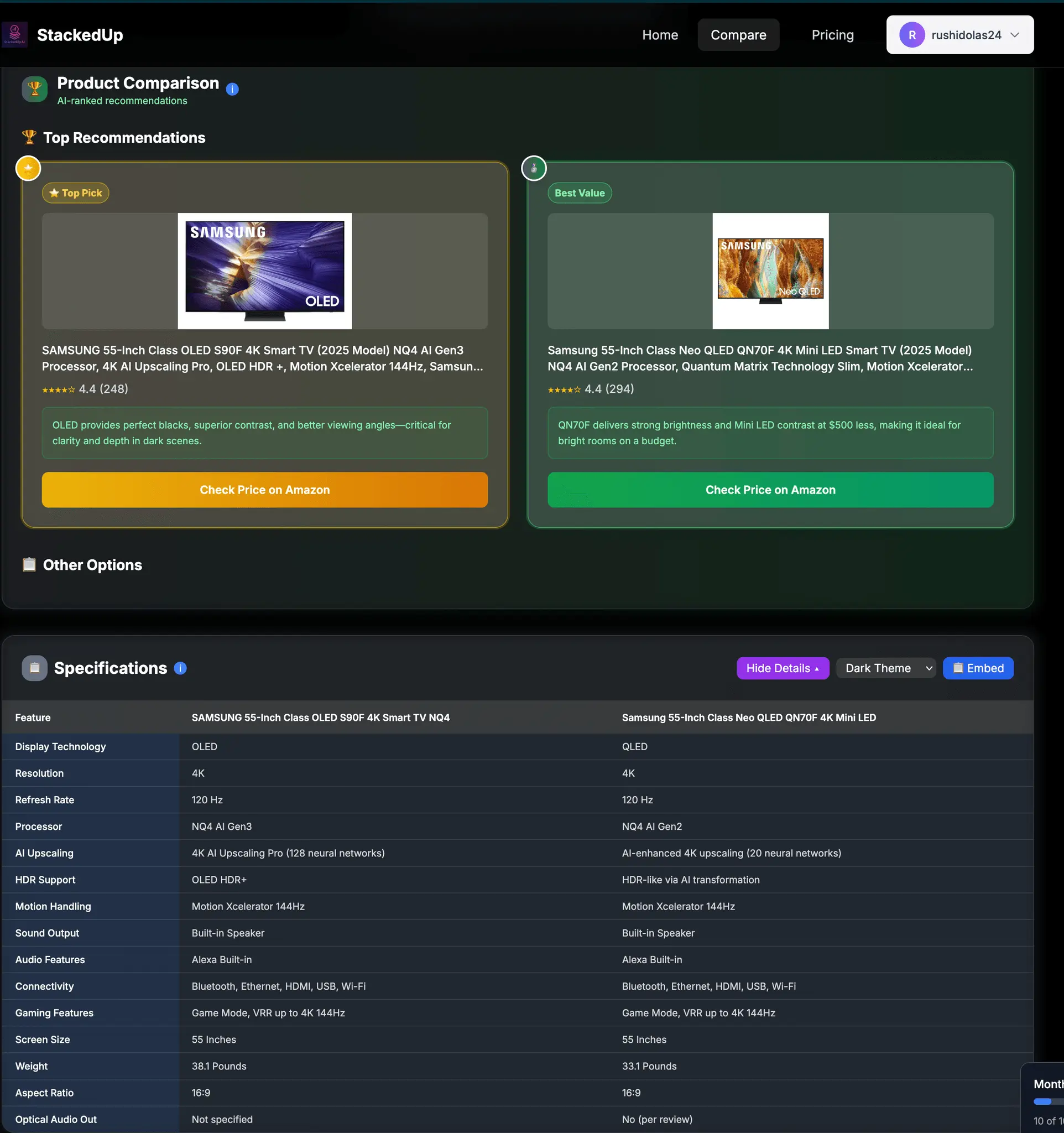Click the Other Options clipboard icon
The width and height of the screenshot is (1064, 1133).
[x=29, y=565]
